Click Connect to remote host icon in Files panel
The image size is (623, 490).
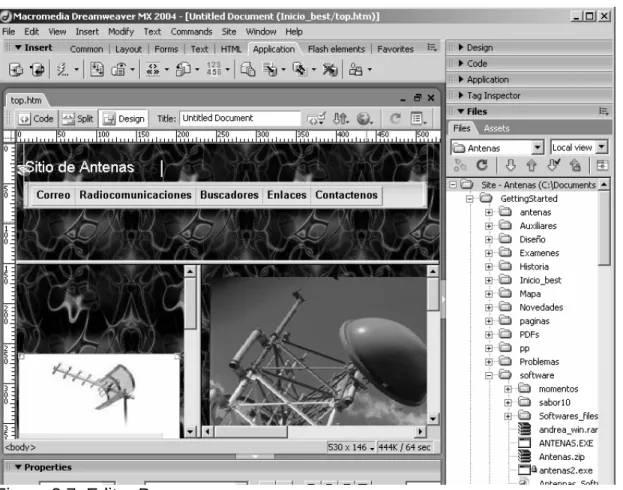tap(460, 165)
